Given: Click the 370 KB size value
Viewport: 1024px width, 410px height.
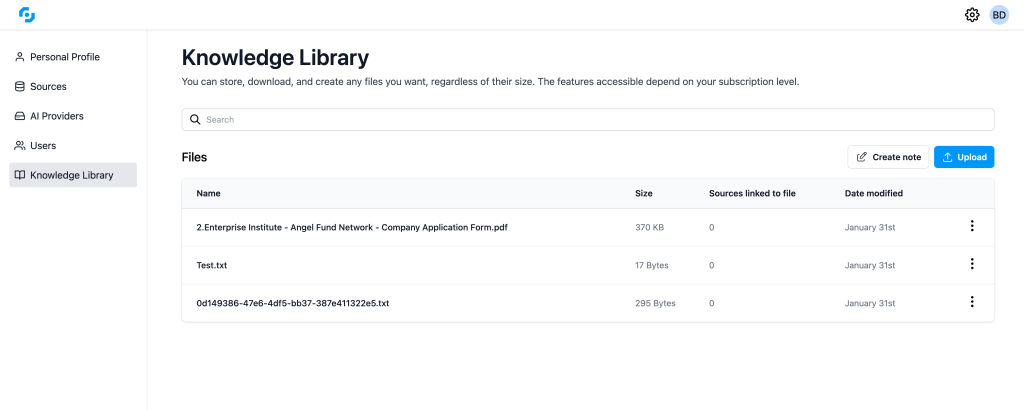Looking at the screenshot, I should pyautogui.click(x=650, y=228).
